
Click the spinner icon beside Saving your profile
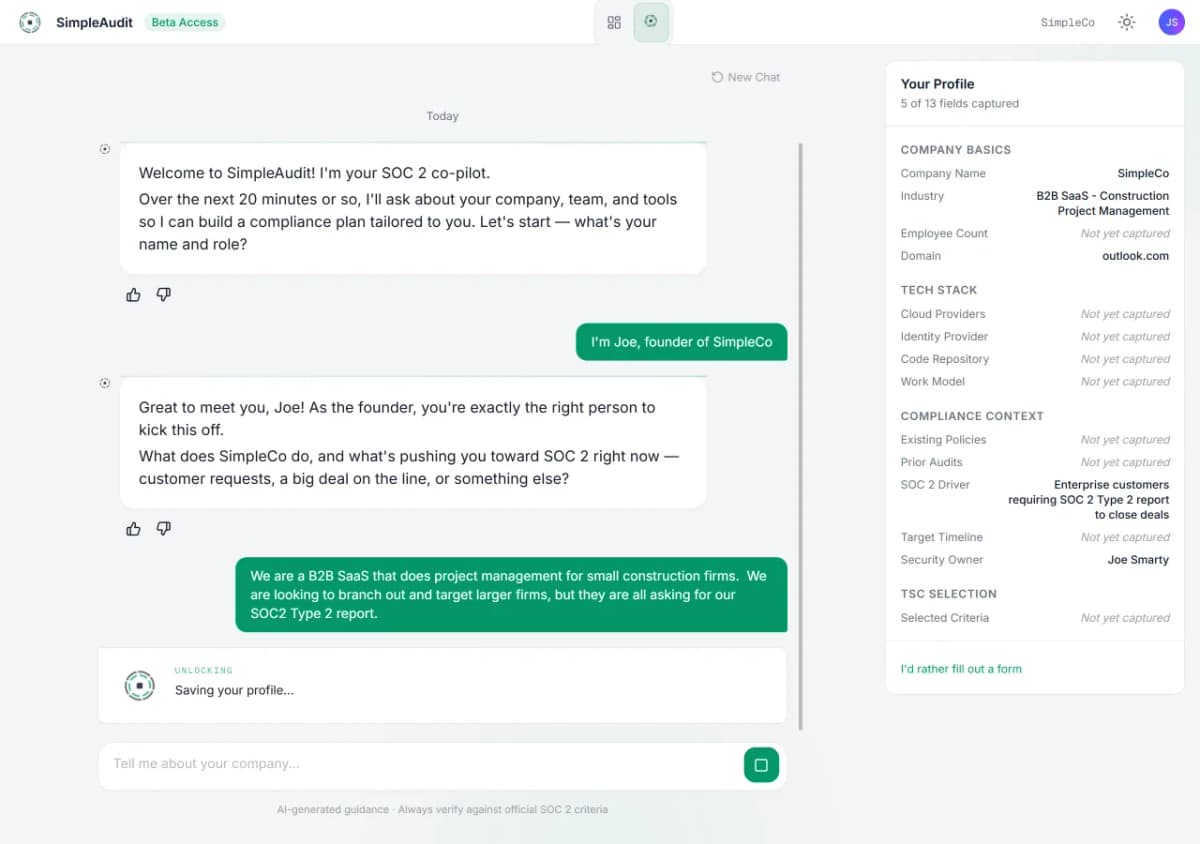click(139, 685)
